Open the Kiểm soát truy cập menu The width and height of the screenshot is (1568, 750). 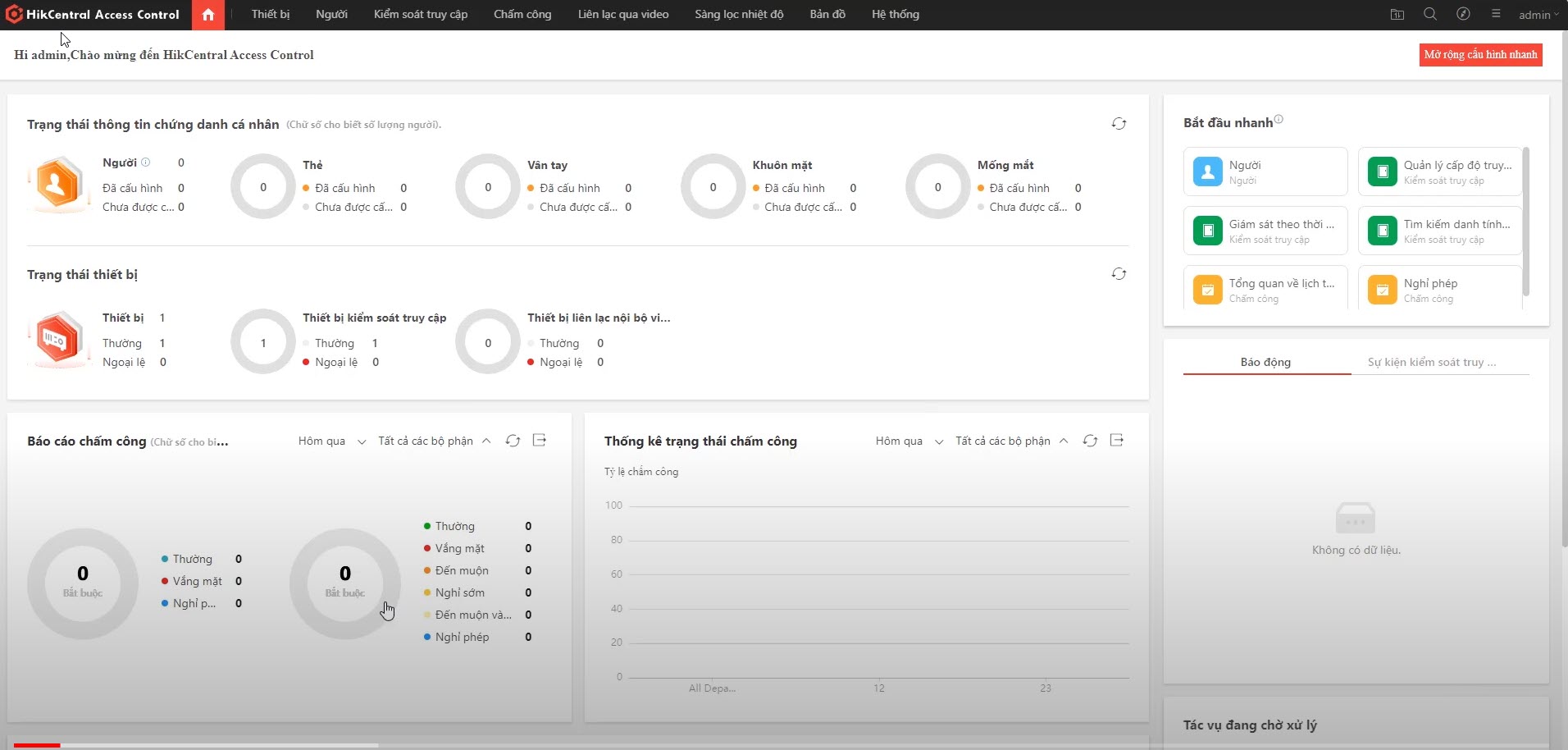point(421,15)
